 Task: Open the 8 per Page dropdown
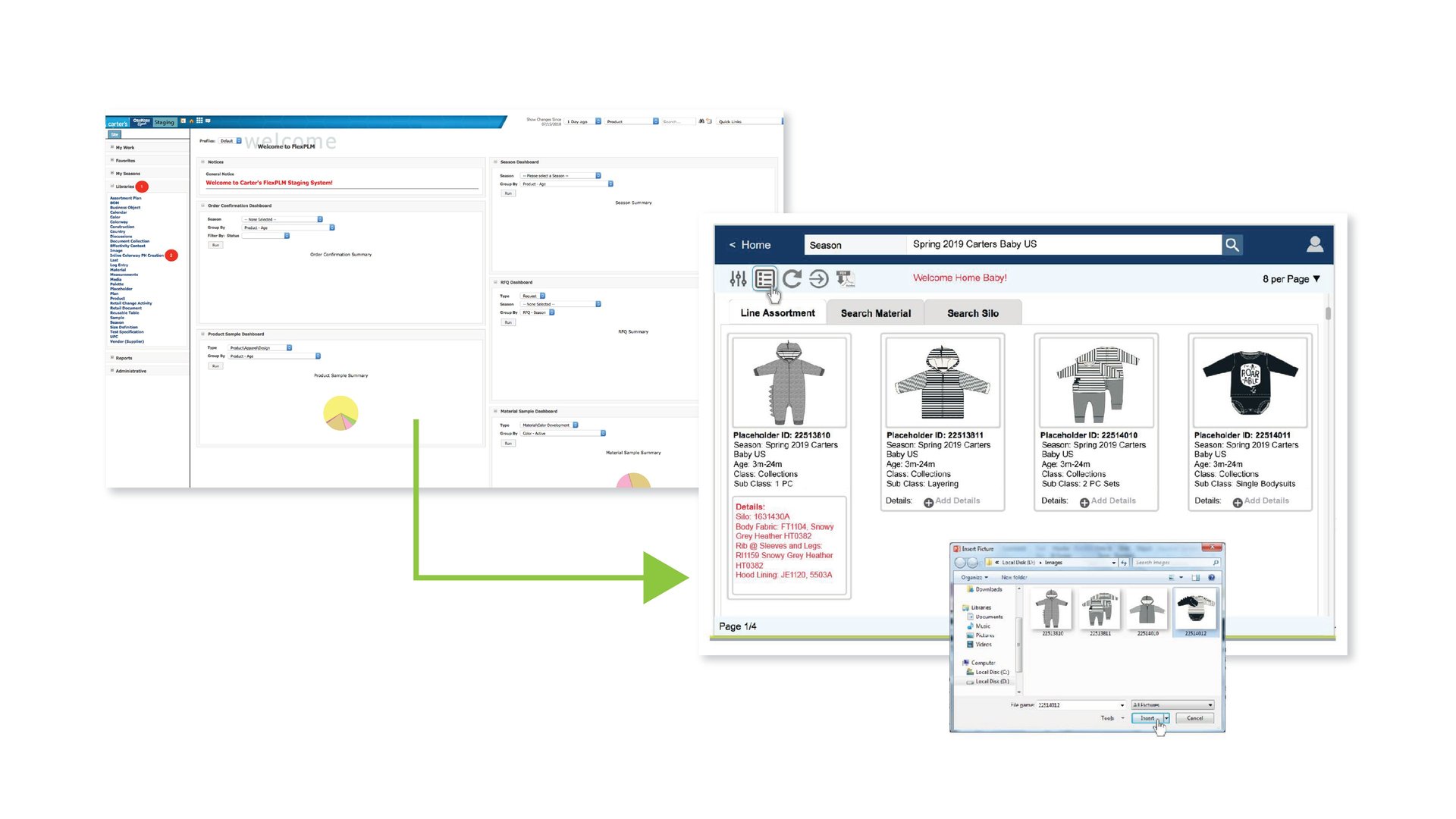pos(1291,279)
